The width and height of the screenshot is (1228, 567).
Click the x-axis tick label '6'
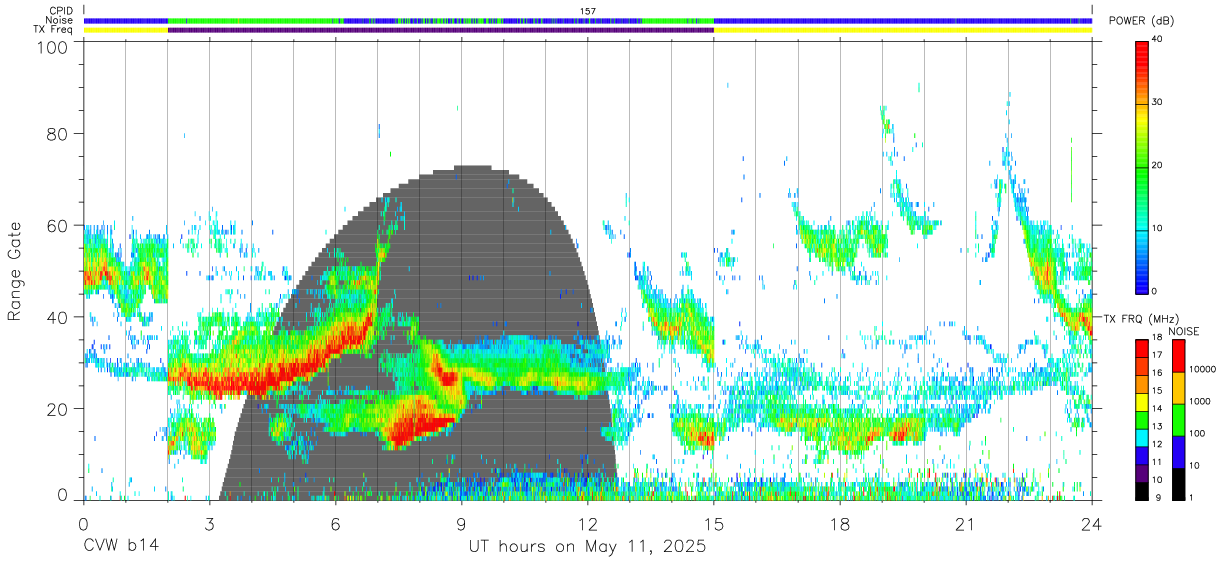pos(335,523)
